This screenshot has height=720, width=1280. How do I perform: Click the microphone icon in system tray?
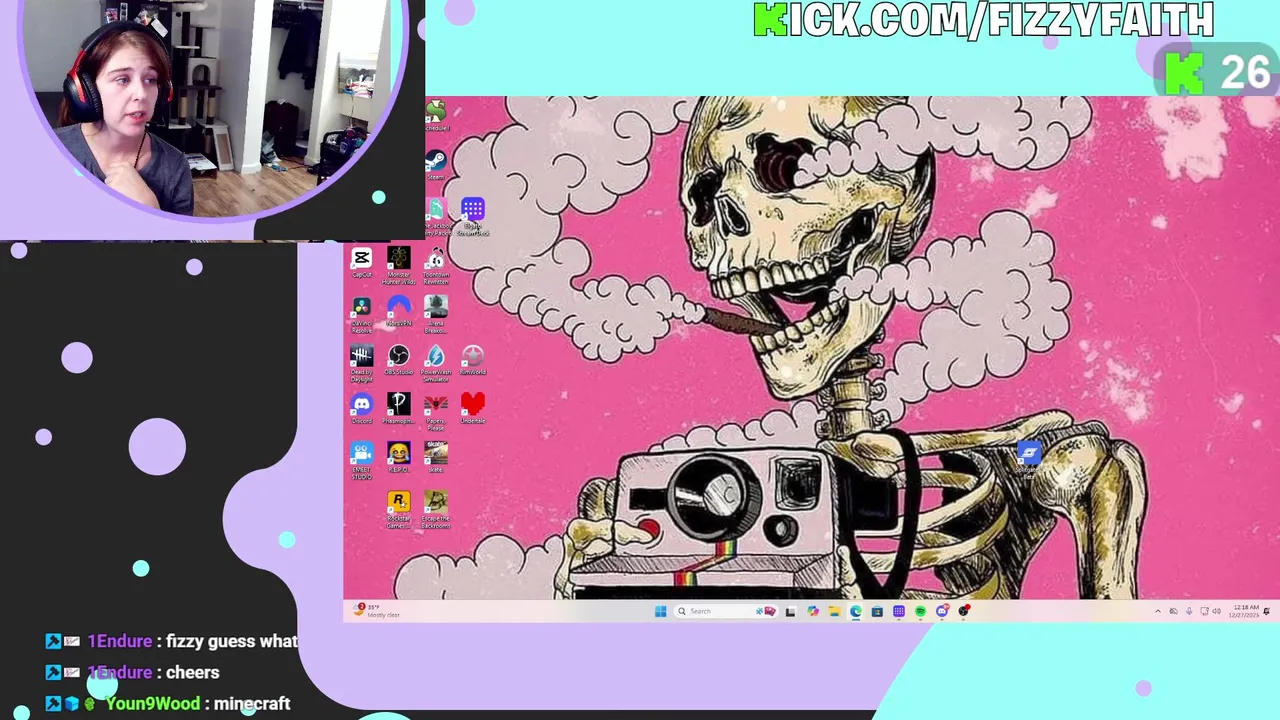pos(1189,611)
